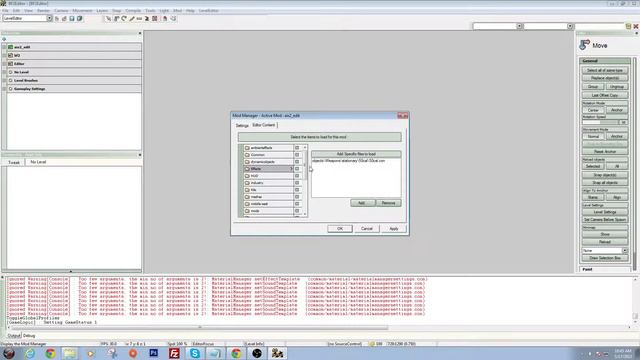This screenshot has width=640, height=360.
Task: Click OK in Mod Manager dialog
Action: pos(340,229)
